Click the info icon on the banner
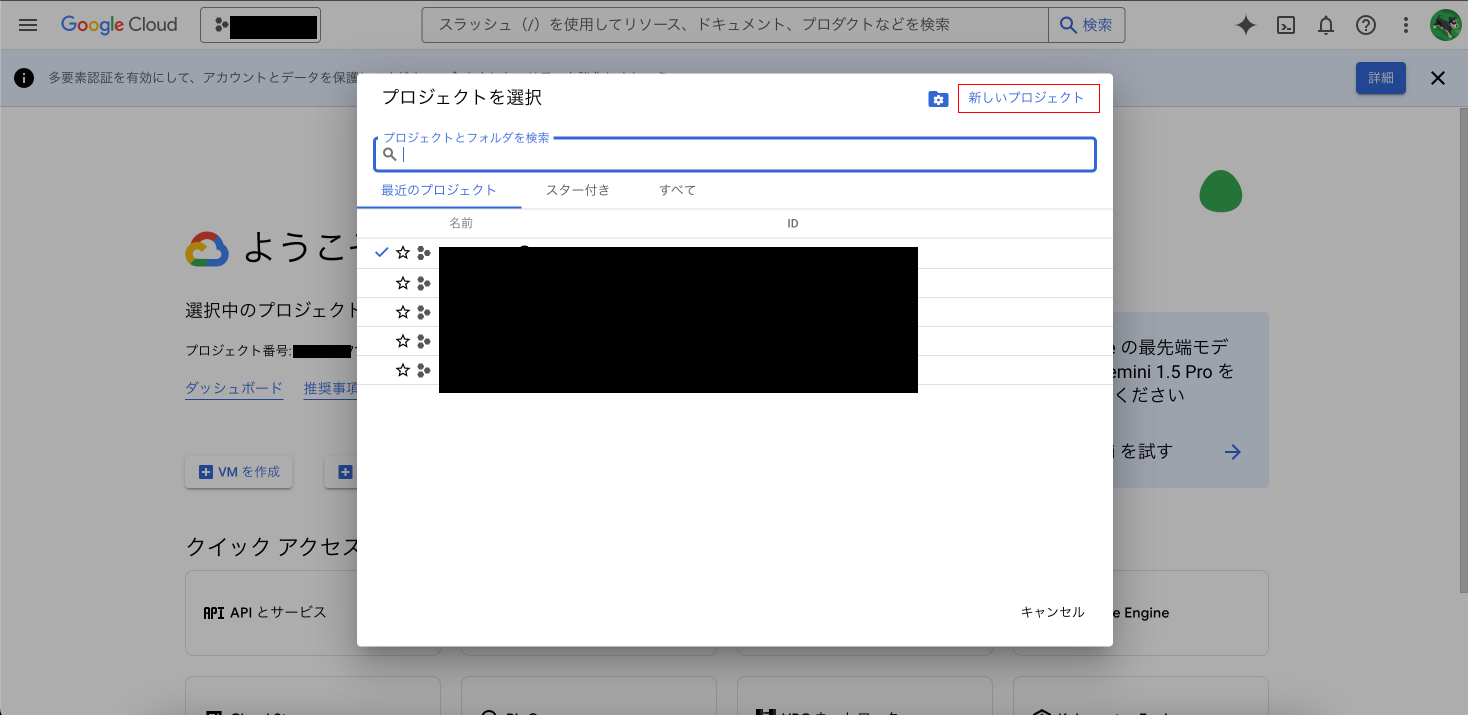Viewport: 1468px width, 715px height. [x=24, y=78]
